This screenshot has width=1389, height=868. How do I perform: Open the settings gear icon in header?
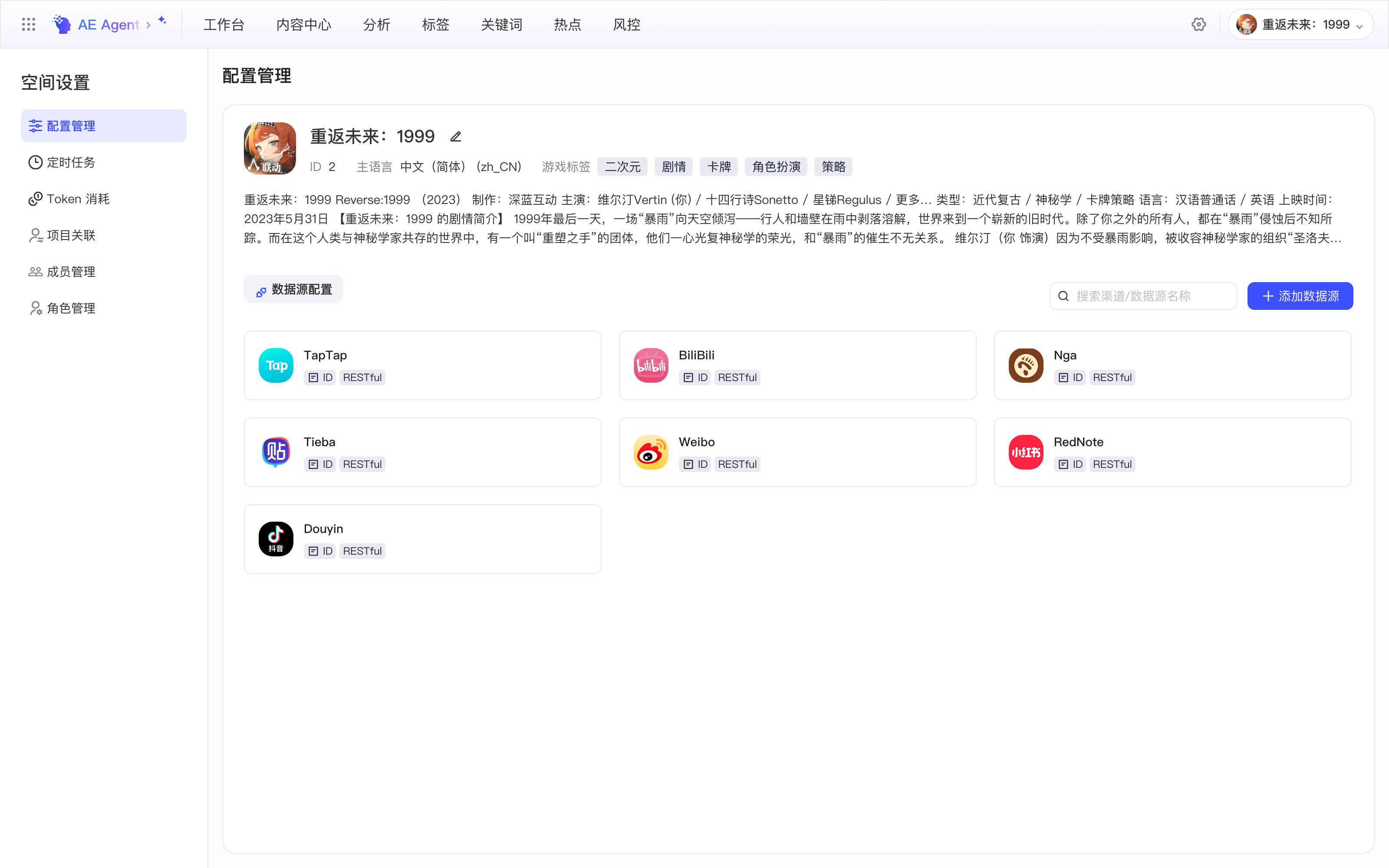[1198, 24]
